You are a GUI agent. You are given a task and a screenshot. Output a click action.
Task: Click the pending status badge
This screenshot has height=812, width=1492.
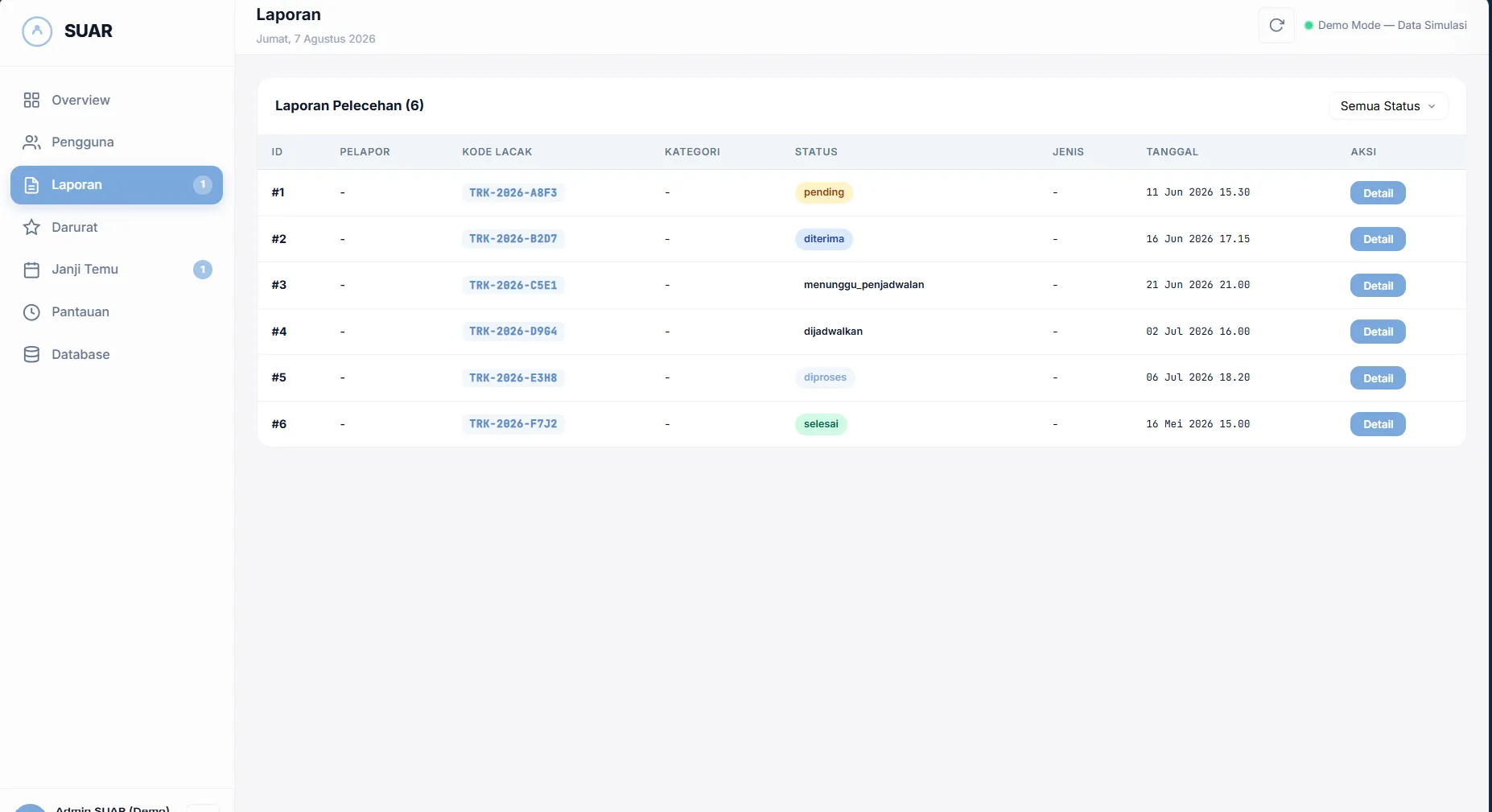click(x=824, y=192)
